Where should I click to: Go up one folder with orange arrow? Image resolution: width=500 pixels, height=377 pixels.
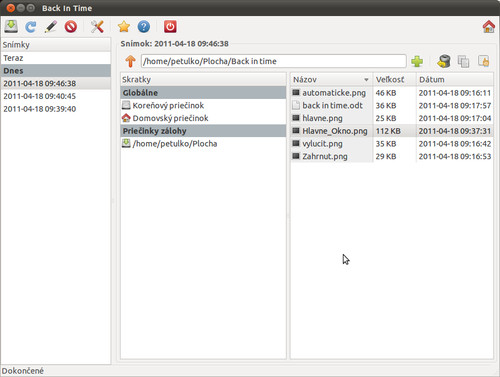click(x=130, y=61)
